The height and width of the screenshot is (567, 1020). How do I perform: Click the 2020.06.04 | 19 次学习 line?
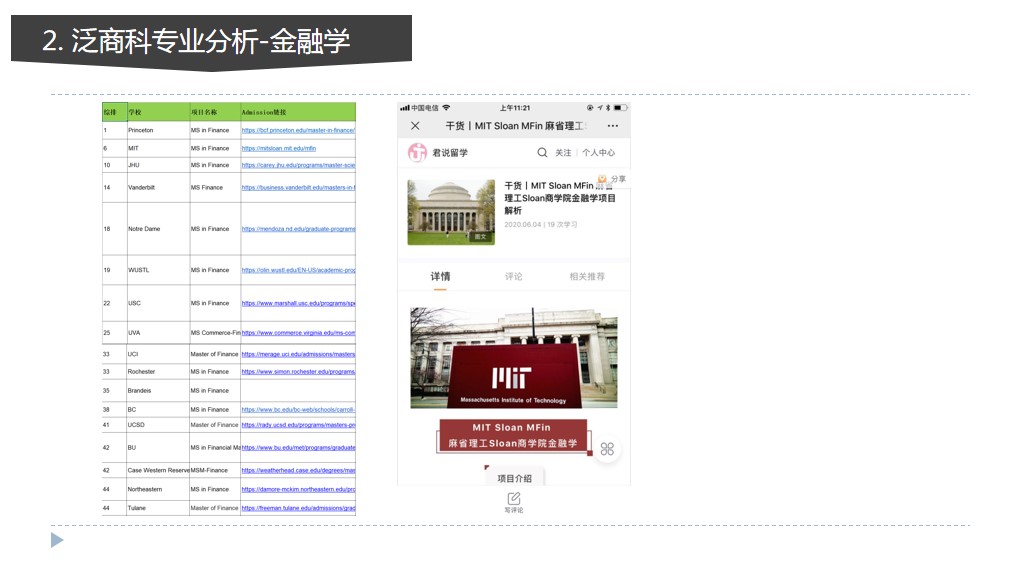click(541, 224)
